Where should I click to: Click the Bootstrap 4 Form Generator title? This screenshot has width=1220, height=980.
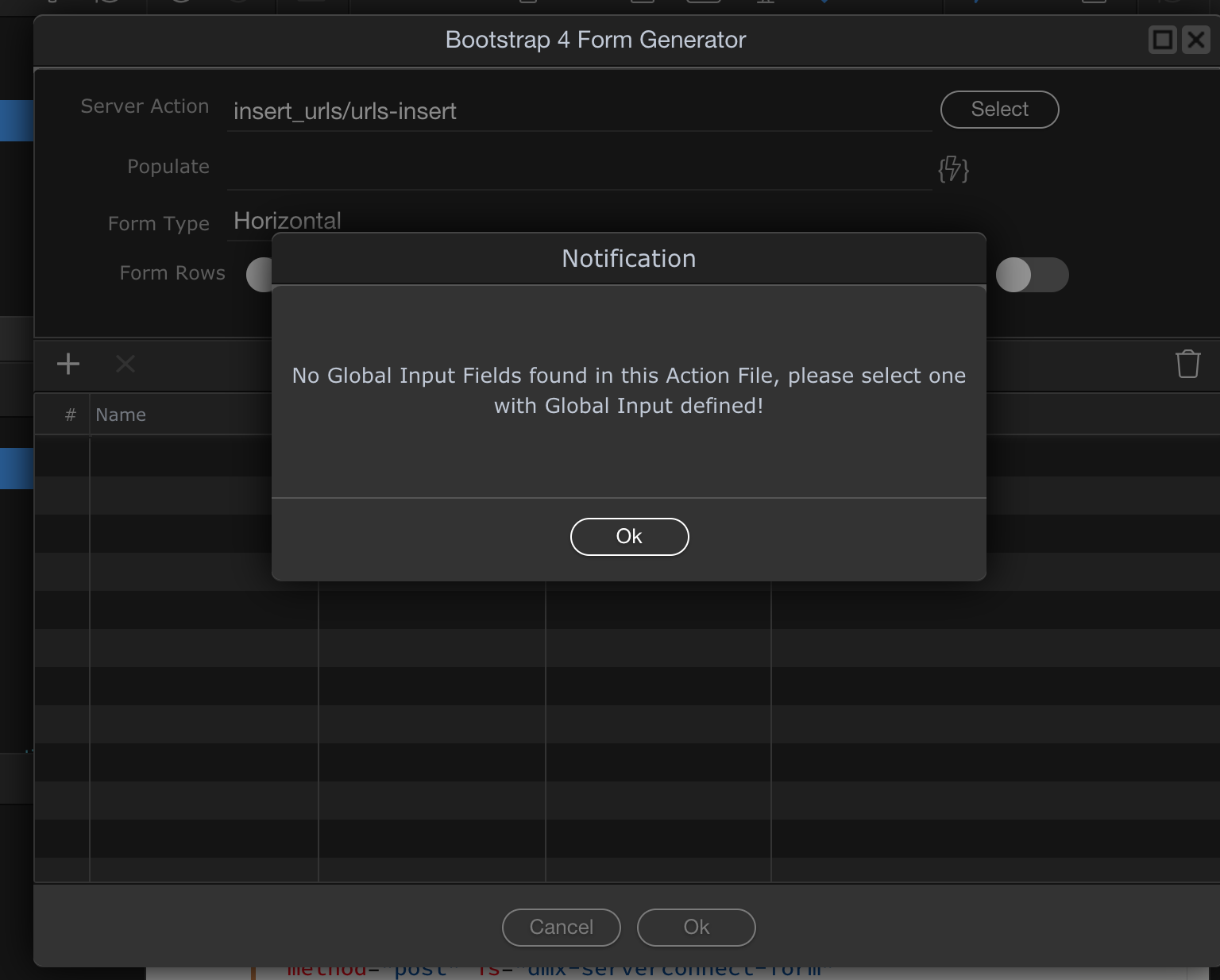[595, 40]
